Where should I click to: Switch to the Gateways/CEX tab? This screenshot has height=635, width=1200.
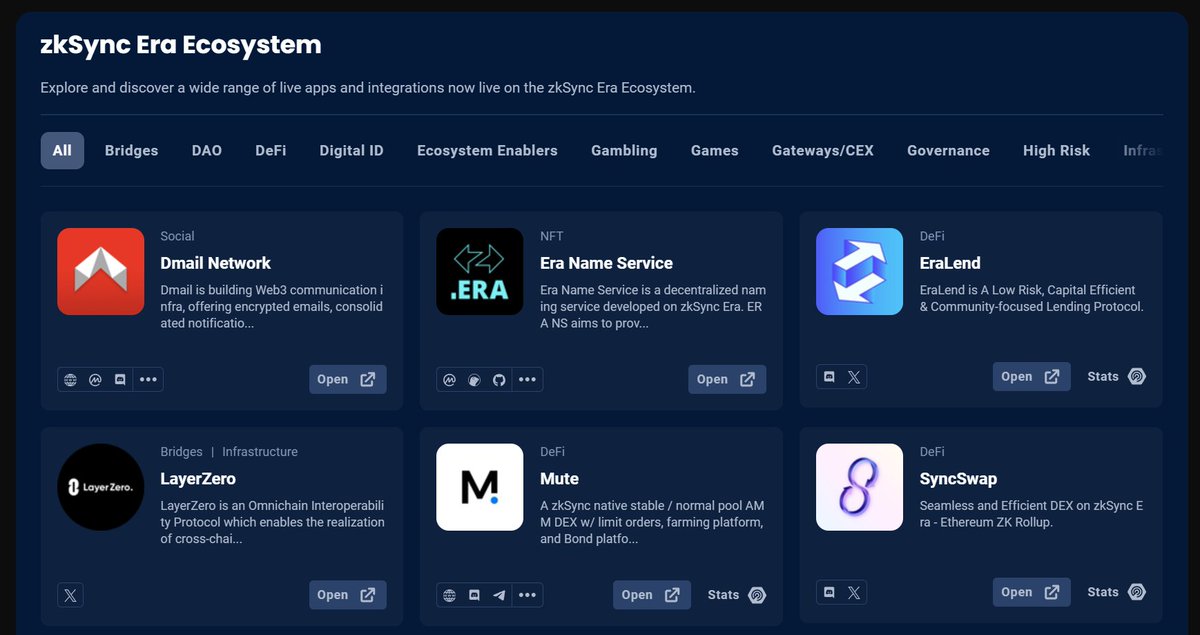(823, 150)
